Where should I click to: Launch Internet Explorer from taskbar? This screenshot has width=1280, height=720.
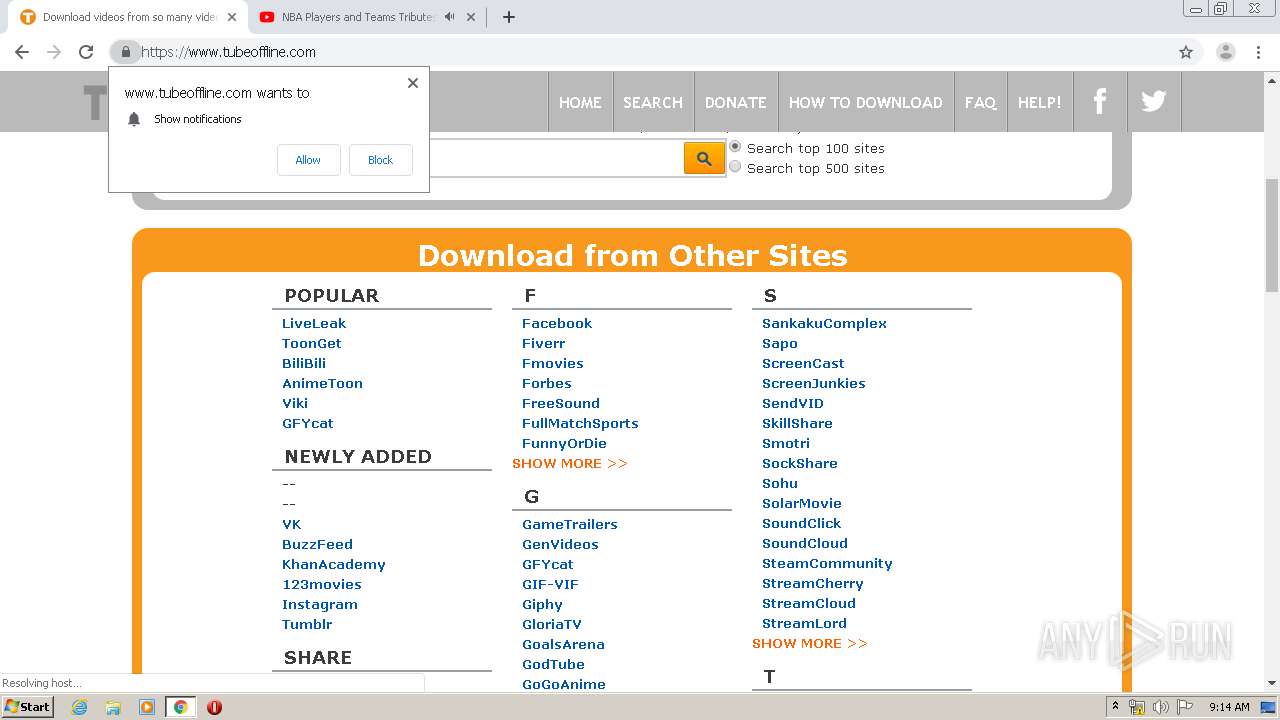click(79, 707)
